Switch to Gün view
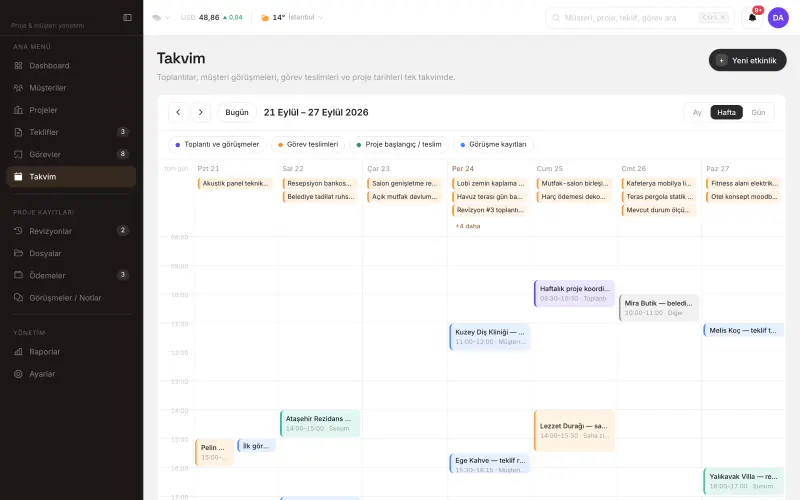Screen dimensions: 800x500 (x=758, y=112)
